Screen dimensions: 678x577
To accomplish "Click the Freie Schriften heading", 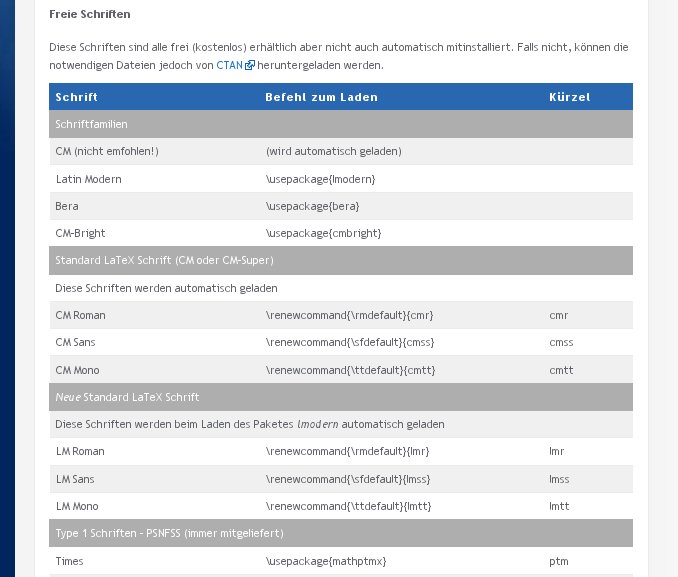I will [x=90, y=14].
